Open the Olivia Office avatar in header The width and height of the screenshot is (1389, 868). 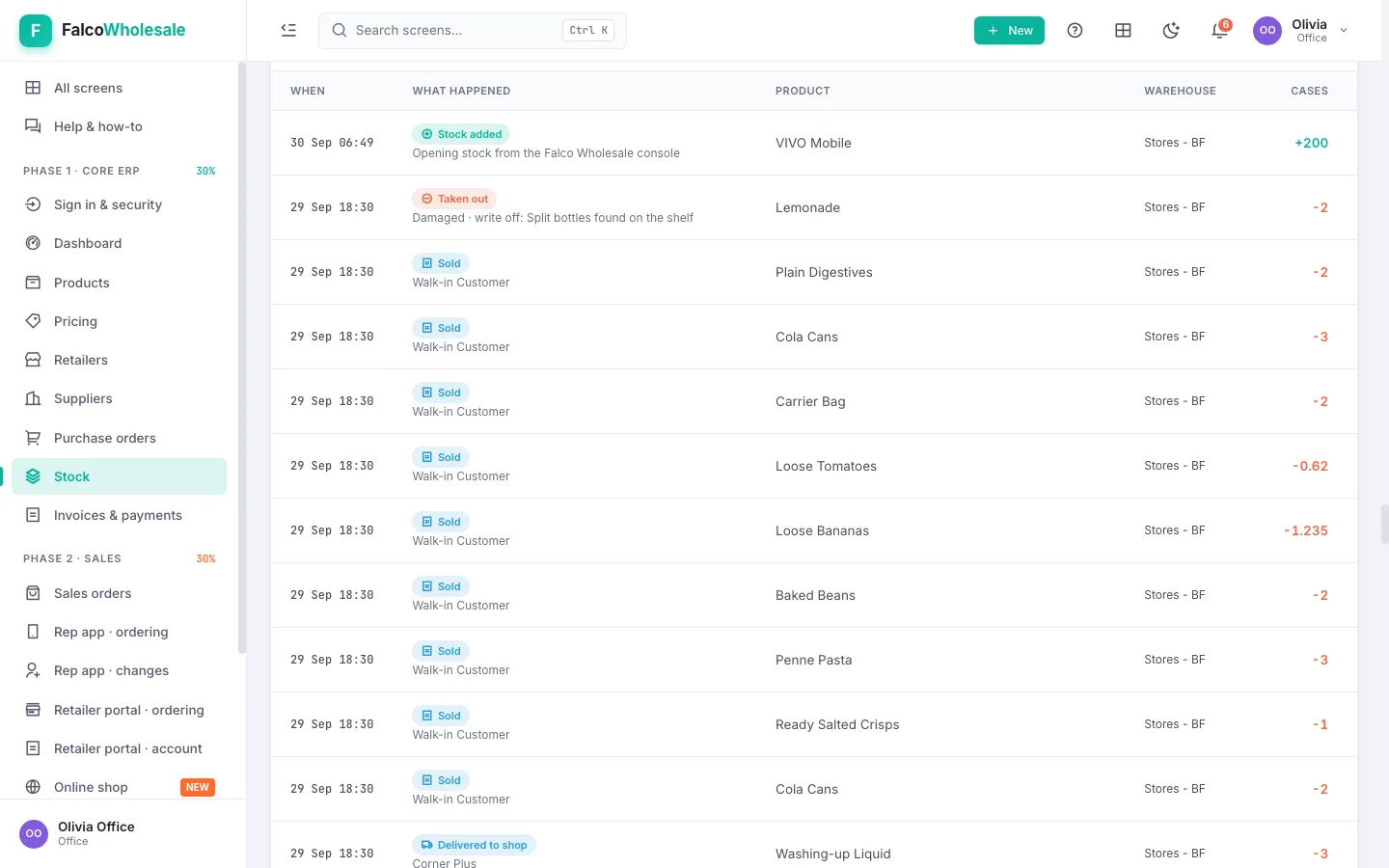coord(1267,30)
